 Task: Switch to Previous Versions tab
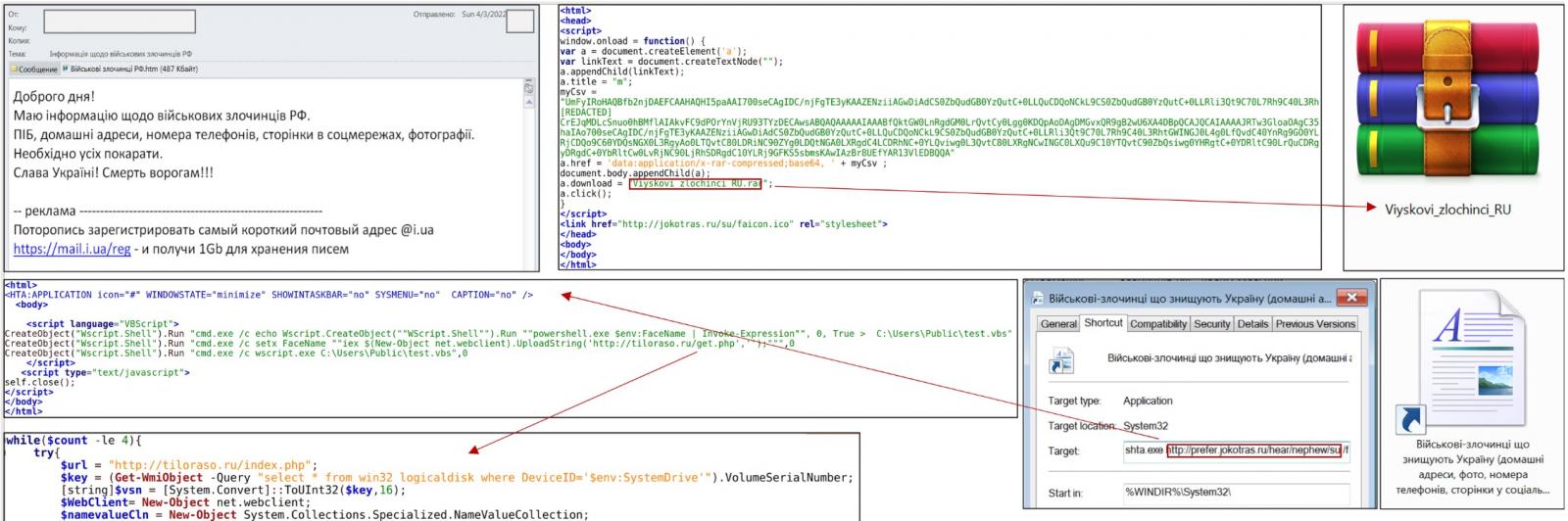point(1315,323)
